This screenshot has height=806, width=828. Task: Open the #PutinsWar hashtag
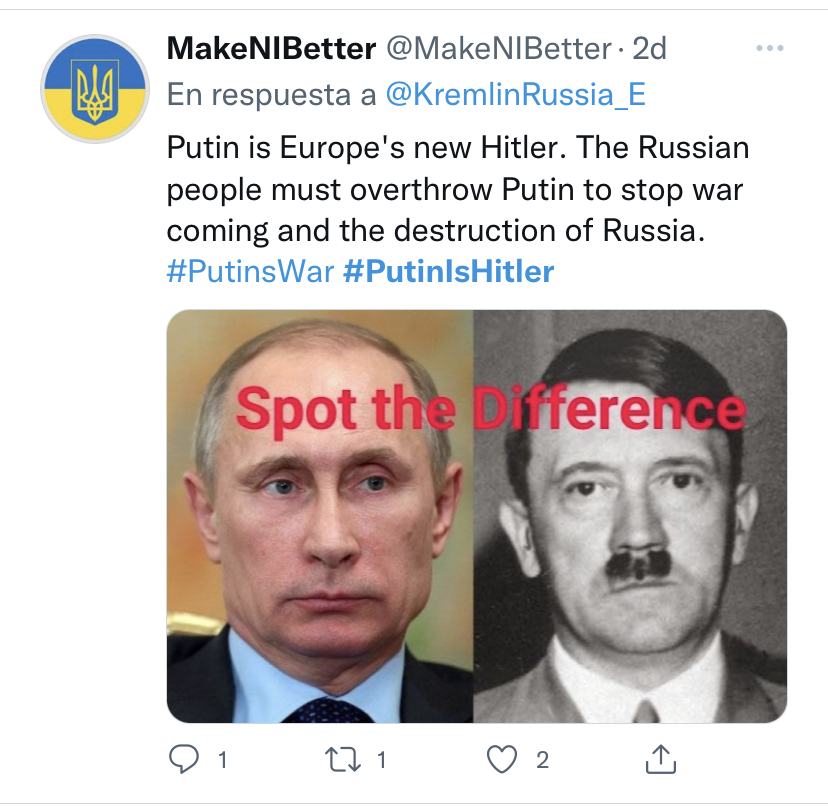click(249, 271)
